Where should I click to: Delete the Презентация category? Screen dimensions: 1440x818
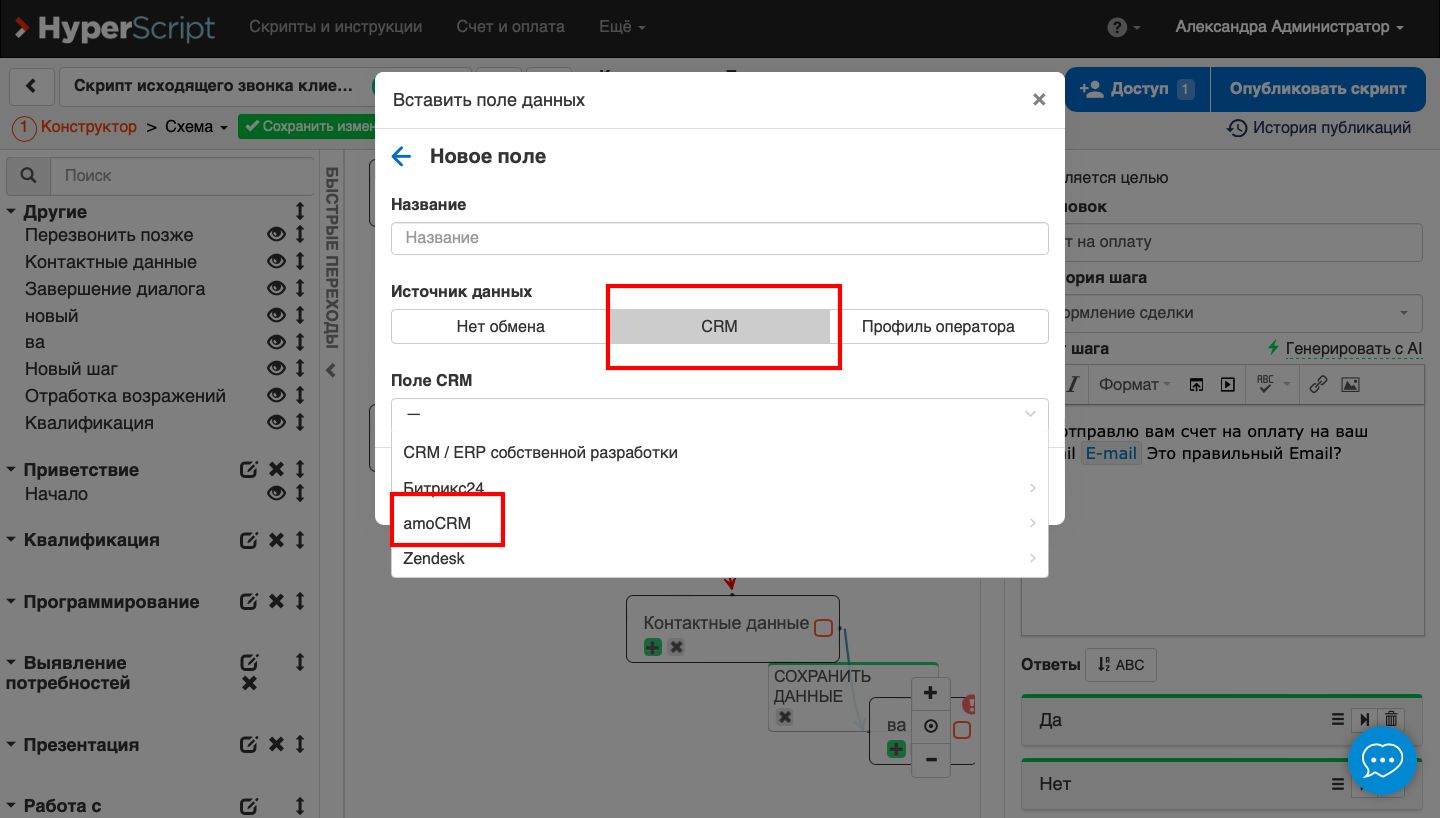click(x=277, y=745)
